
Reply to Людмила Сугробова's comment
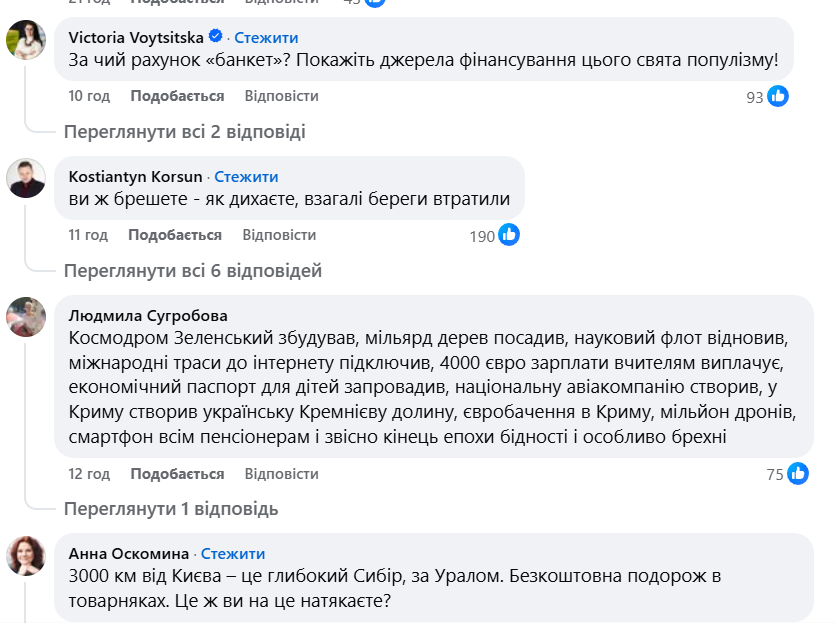(x=282, y=474)
